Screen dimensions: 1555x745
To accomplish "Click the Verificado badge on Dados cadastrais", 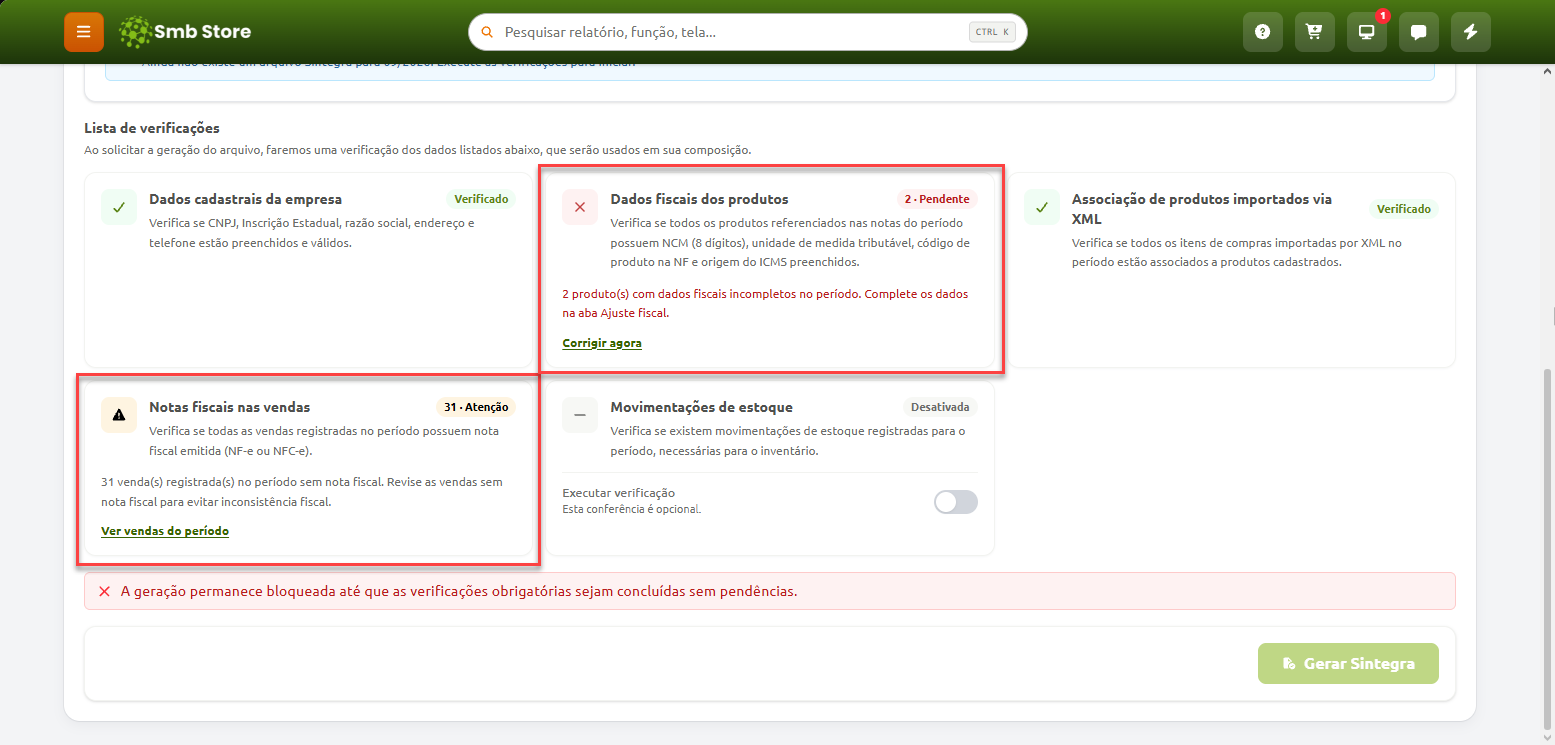I will pos(481,199).
